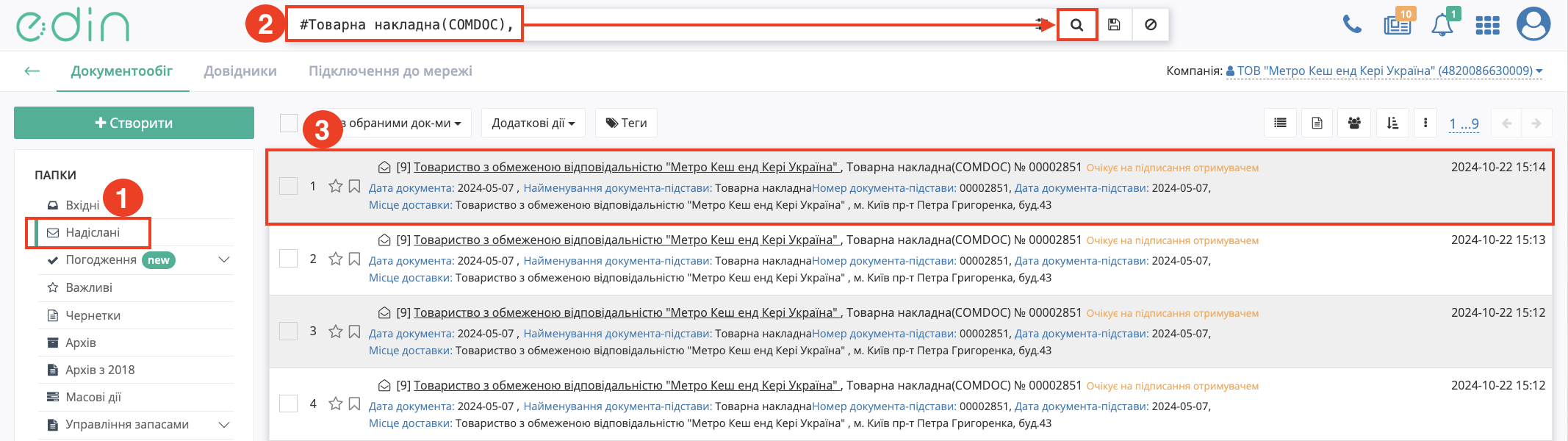The width and height of the screenshot is (1568, 441).
Task: Save the search filter with floppy icon
Action: (1114, 25)
